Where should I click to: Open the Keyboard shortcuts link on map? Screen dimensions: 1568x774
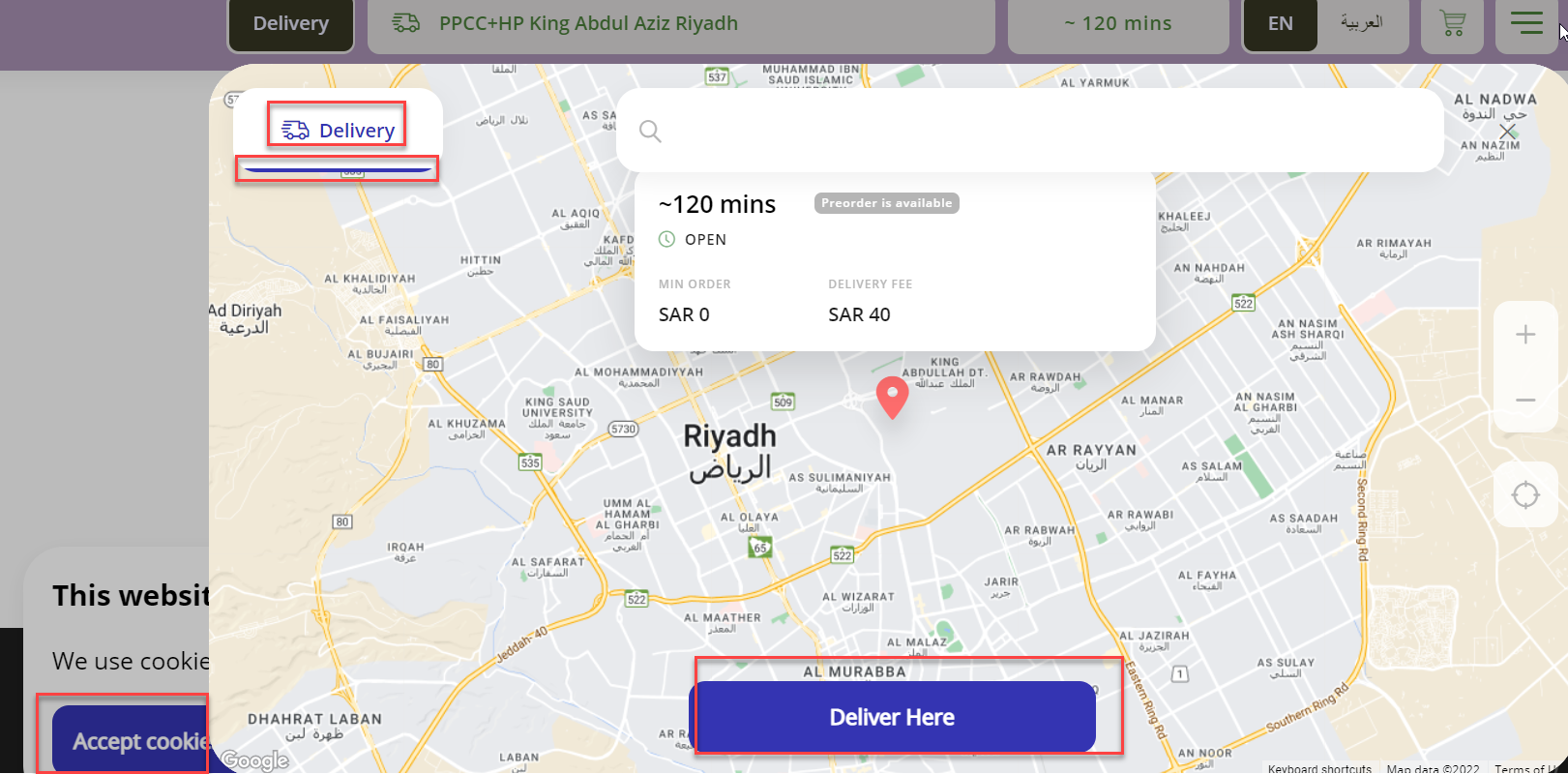pyautogui.click(x=1319, y=768)
